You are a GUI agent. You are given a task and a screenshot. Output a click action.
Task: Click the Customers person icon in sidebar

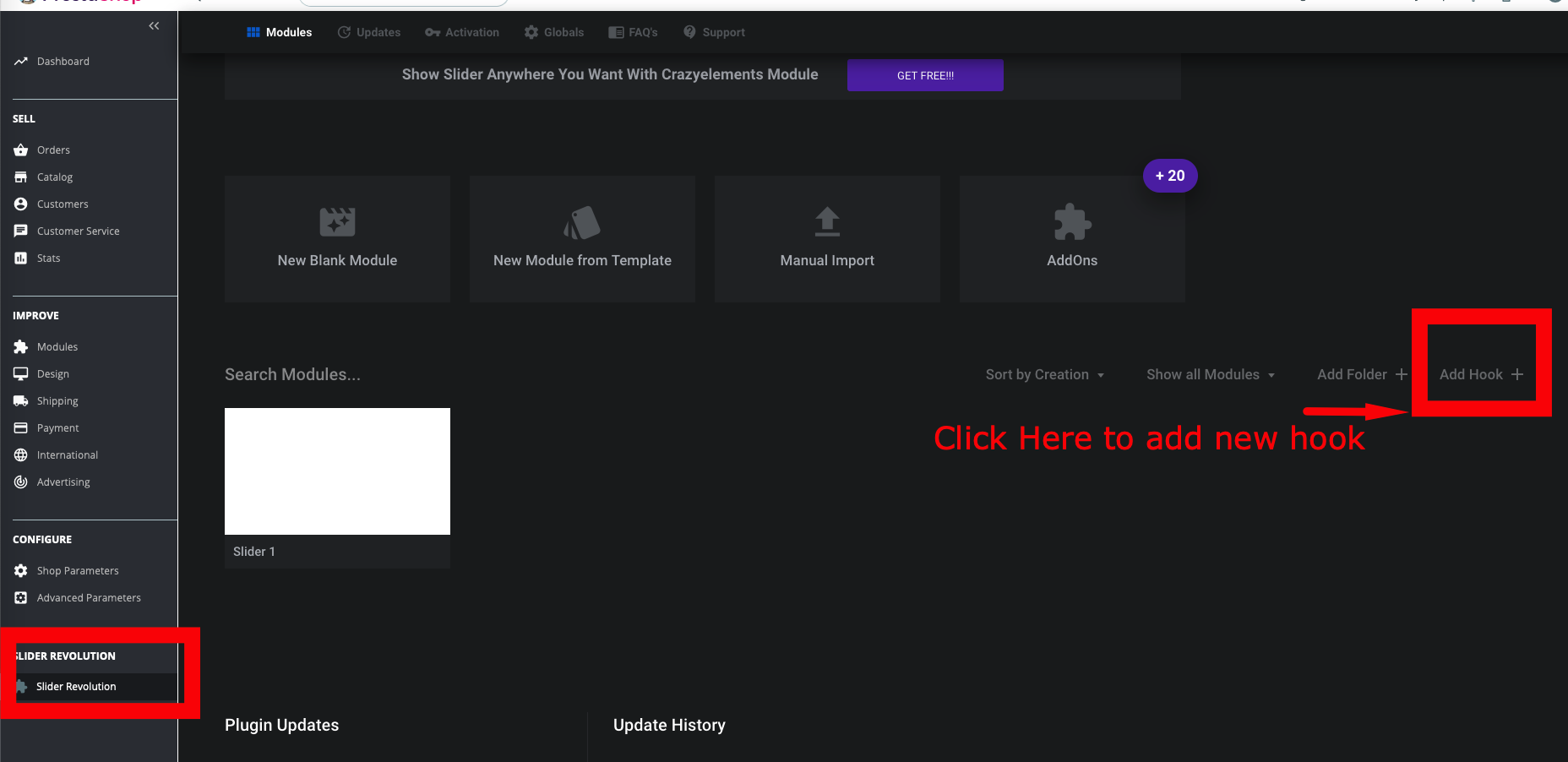[x=21, y=204]
